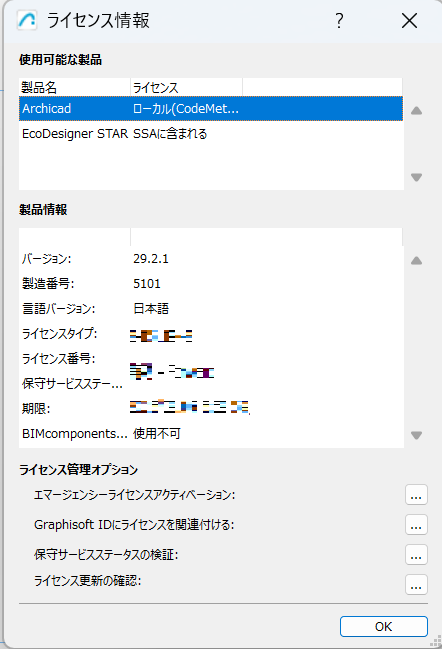The height and width of the screenshot is (649, 442).
Task: Open Graphisoft IDにライセンスを関連付ける button
Action: coord(416,525)
